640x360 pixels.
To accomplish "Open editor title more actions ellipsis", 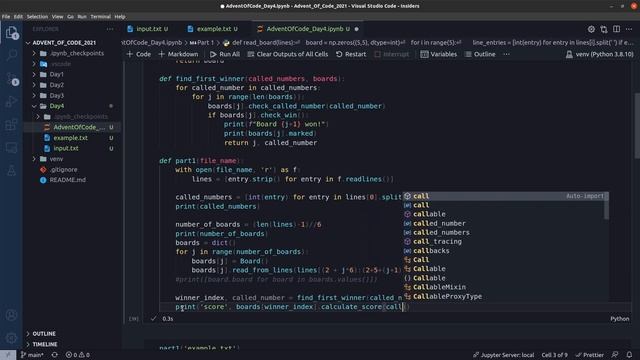I will 629,29.
